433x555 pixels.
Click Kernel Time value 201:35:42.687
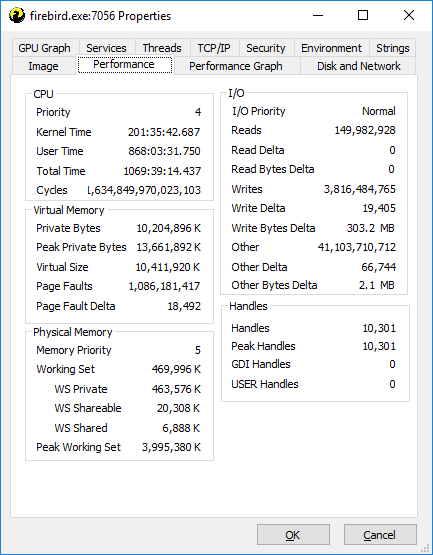pos(164,132)
